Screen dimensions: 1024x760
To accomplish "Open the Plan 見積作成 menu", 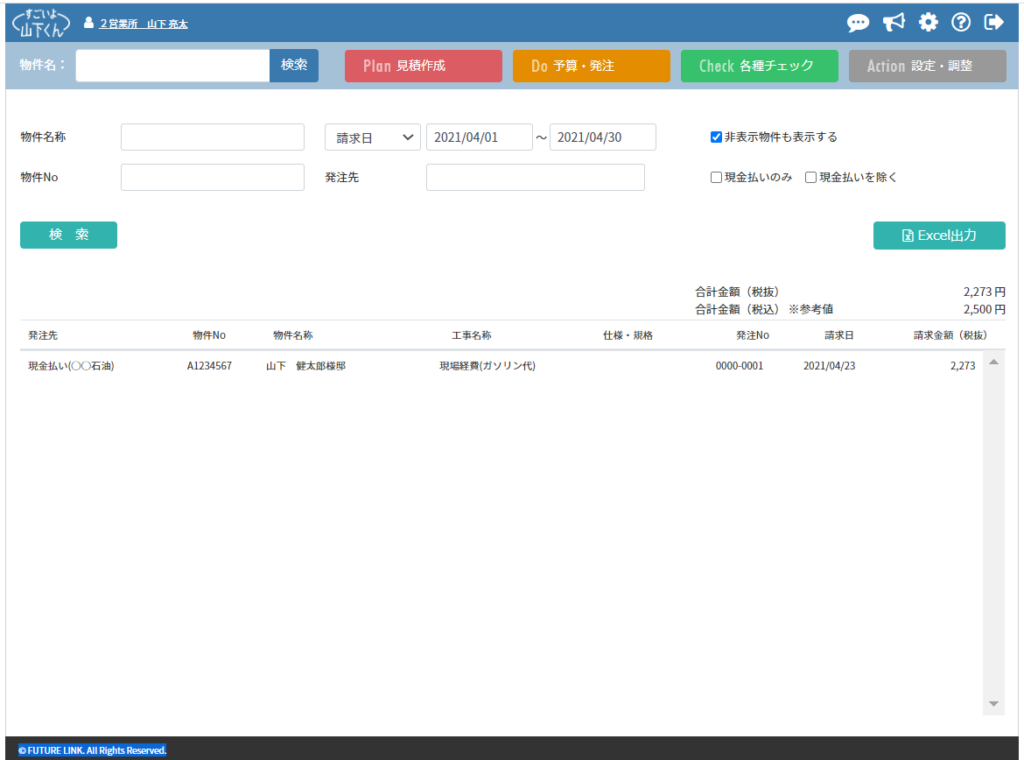I will 423,66.
